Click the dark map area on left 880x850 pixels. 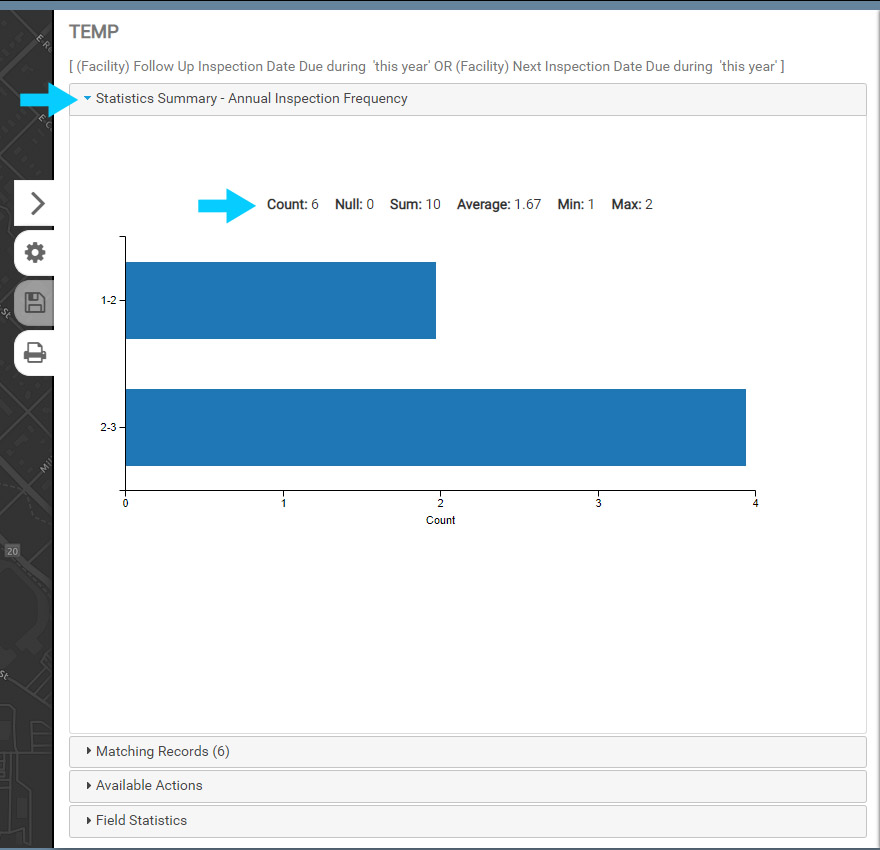click(x=25, y=600)
